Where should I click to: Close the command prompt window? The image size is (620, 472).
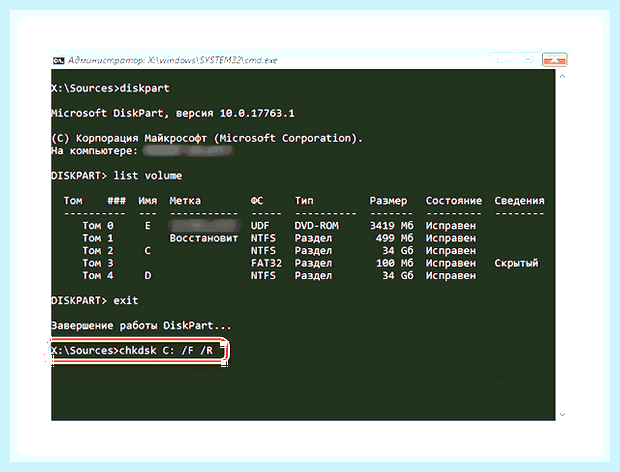[554, 60]
